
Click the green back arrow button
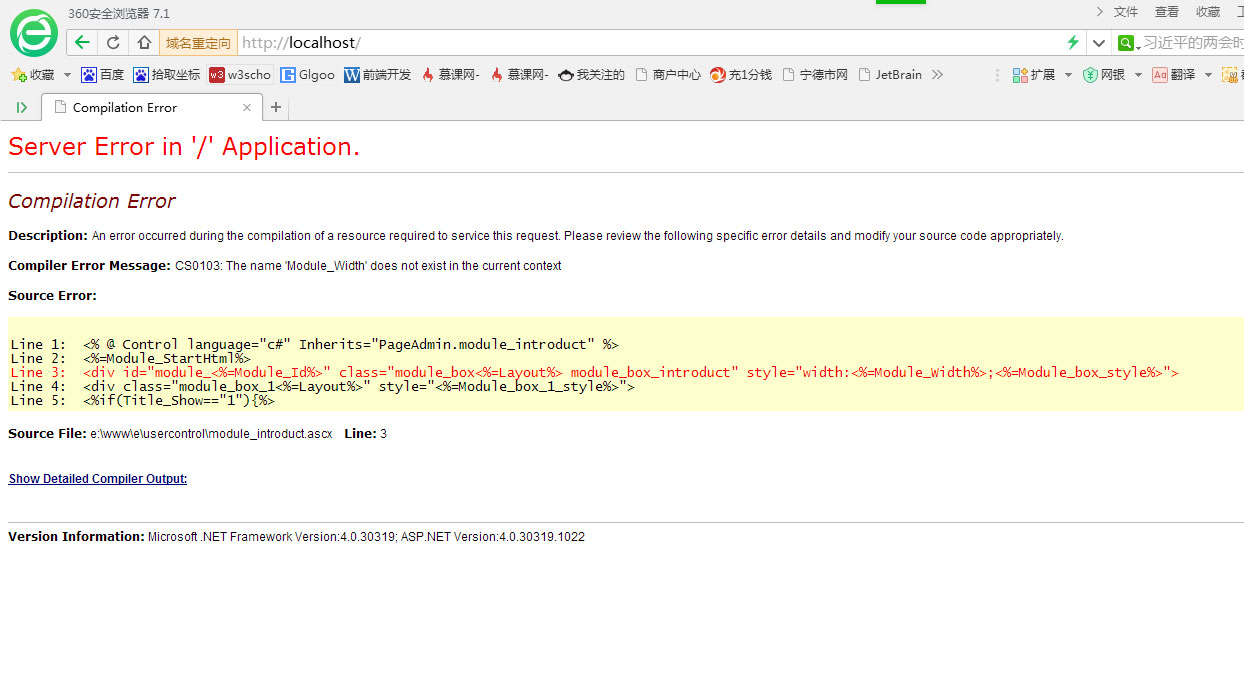(82, 42)
